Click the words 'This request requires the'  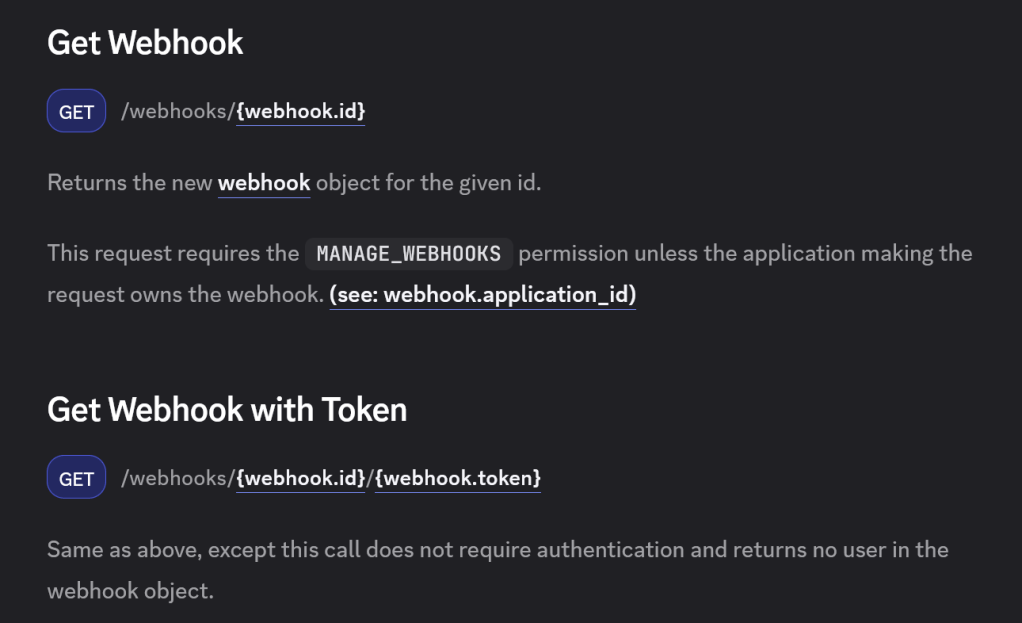tap(173, 253)
